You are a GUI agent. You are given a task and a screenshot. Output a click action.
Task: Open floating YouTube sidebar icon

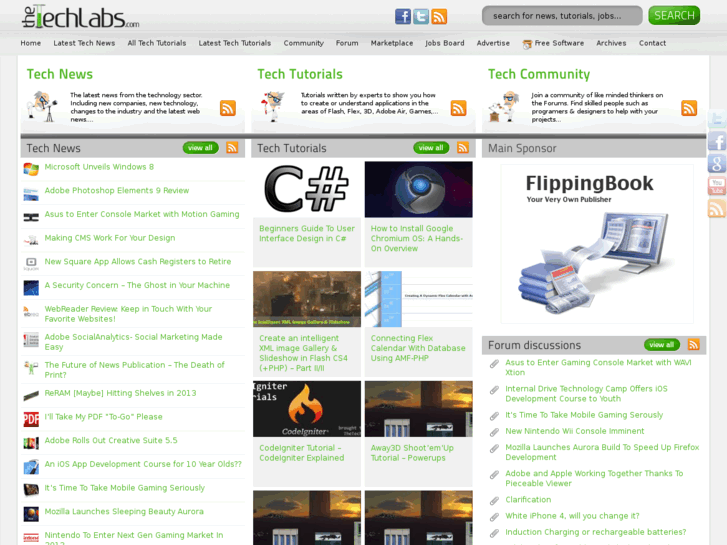point(717,186)
